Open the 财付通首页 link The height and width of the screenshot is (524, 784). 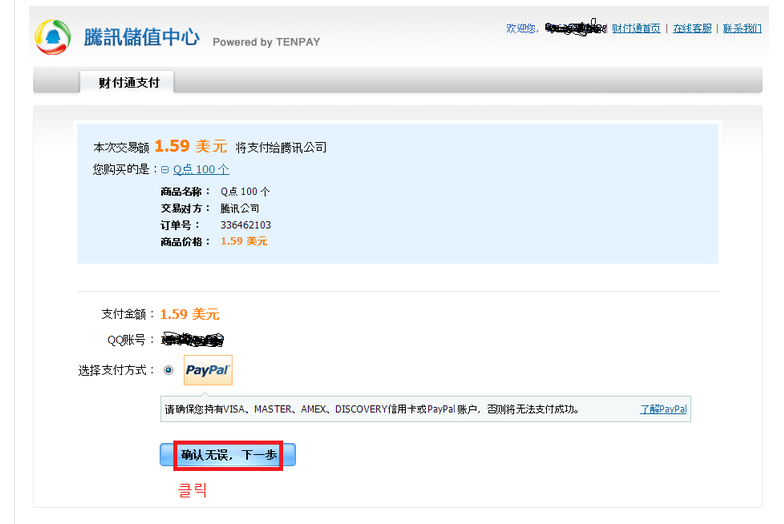(636, 28)
